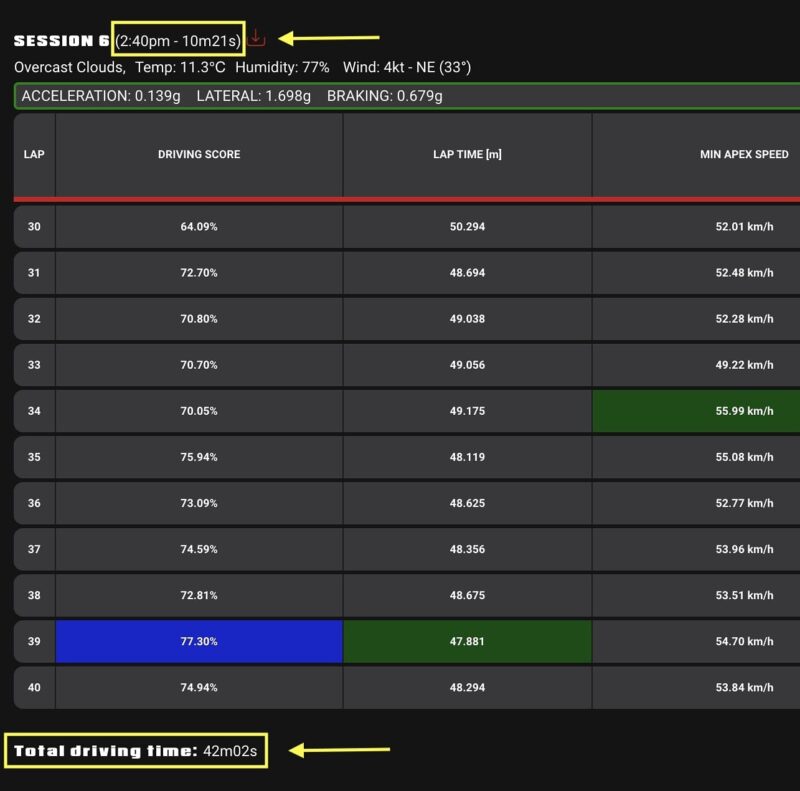This screenshot has width=800, height=791.
Task: Click the green 55.99 km/h apex speed cell
Action: pyautogui.click(x=696, y=411)
